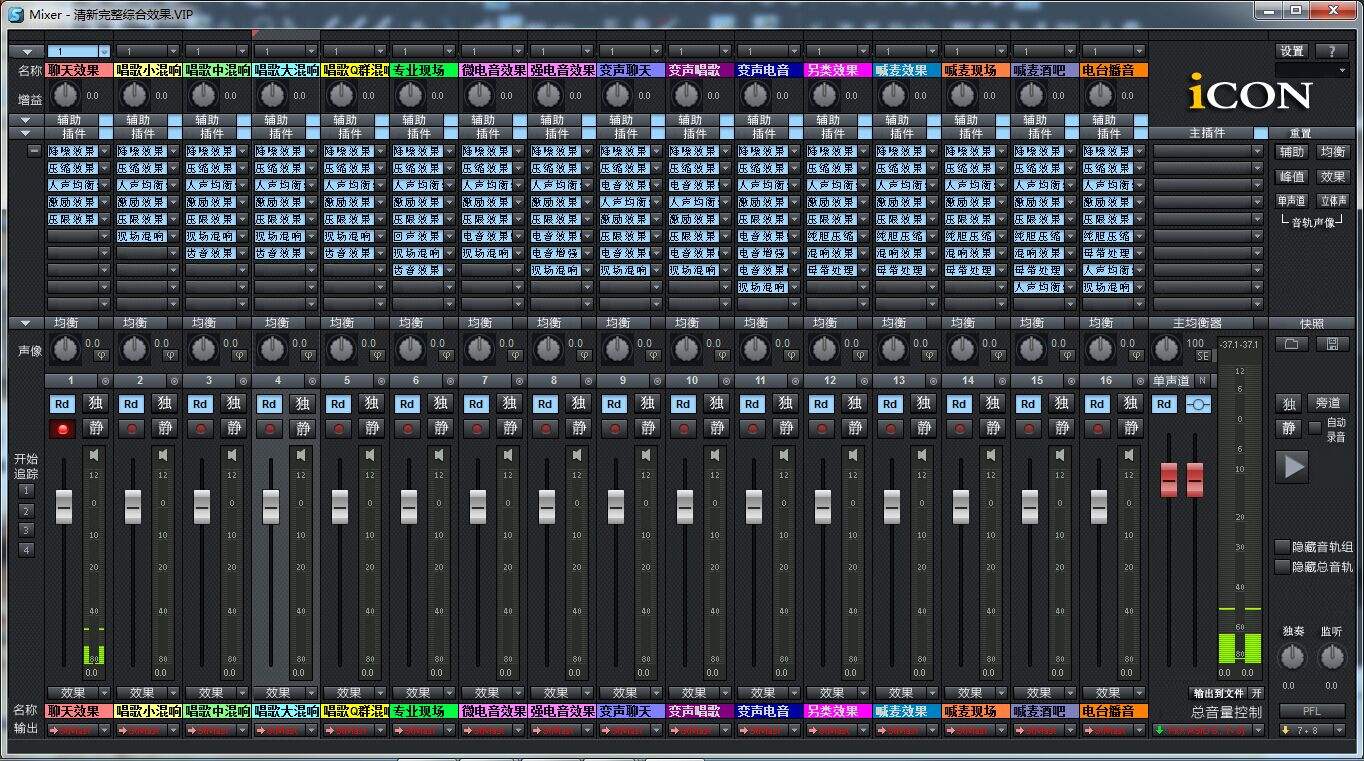The height and width of the screenshot is (761, 1364).
Task: Click tracking button 1 under 开始追踪
Action: tap(27, 491)
